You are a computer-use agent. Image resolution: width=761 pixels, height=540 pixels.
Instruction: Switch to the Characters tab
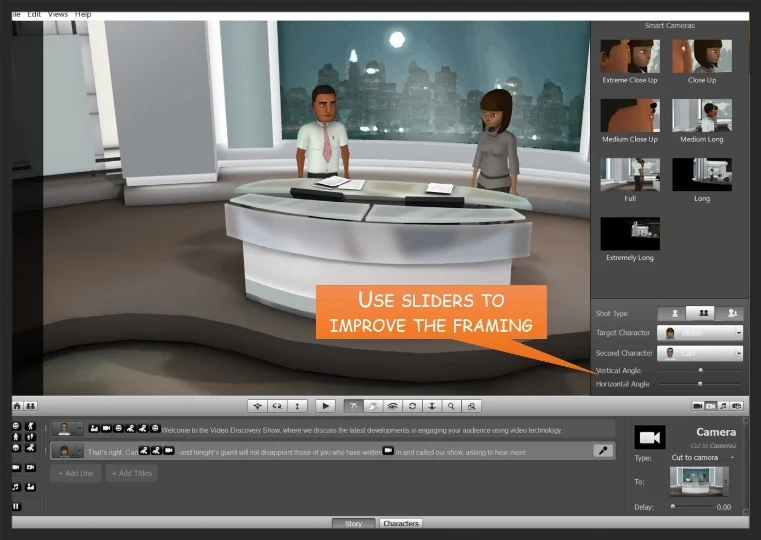point(401,523)
